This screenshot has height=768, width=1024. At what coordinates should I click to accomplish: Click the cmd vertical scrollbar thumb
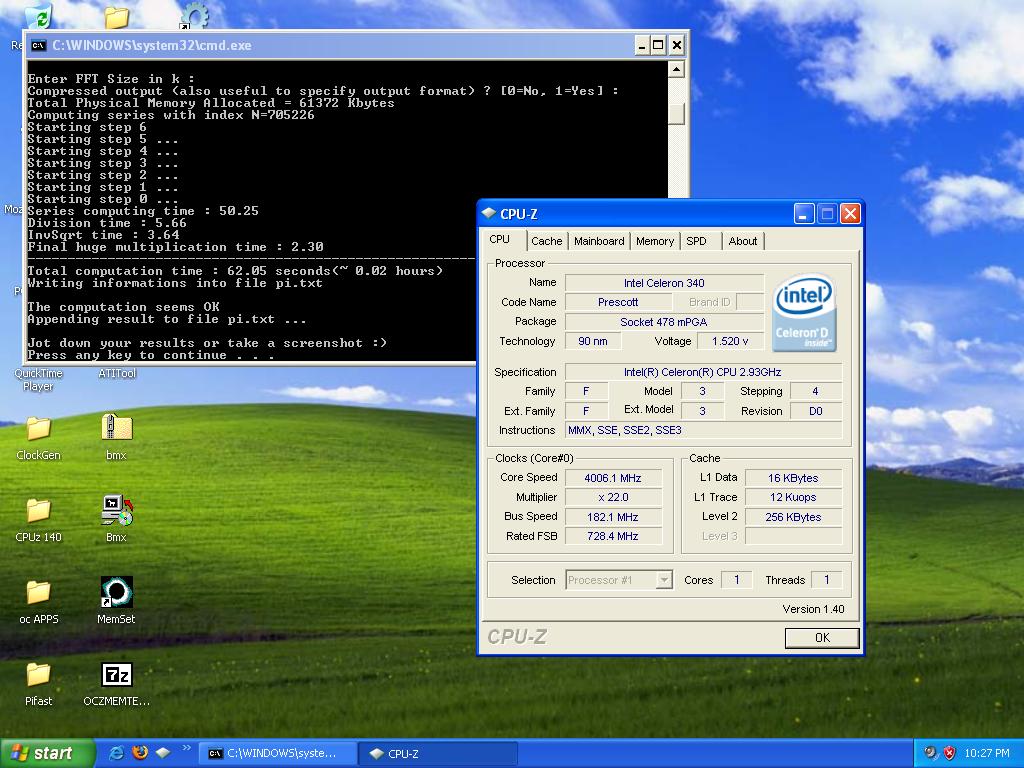click(x=677, y=113)
